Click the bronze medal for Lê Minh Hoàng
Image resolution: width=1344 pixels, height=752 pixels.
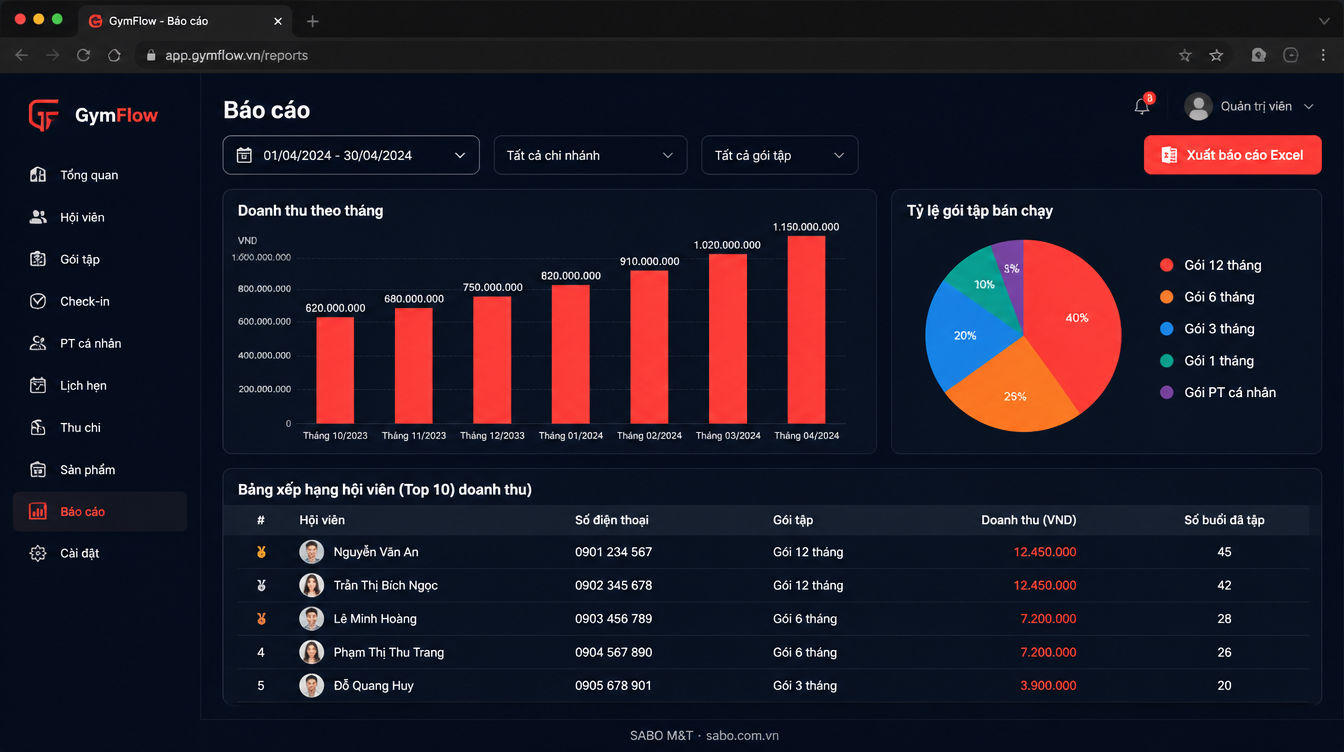[x=261, y=619]
